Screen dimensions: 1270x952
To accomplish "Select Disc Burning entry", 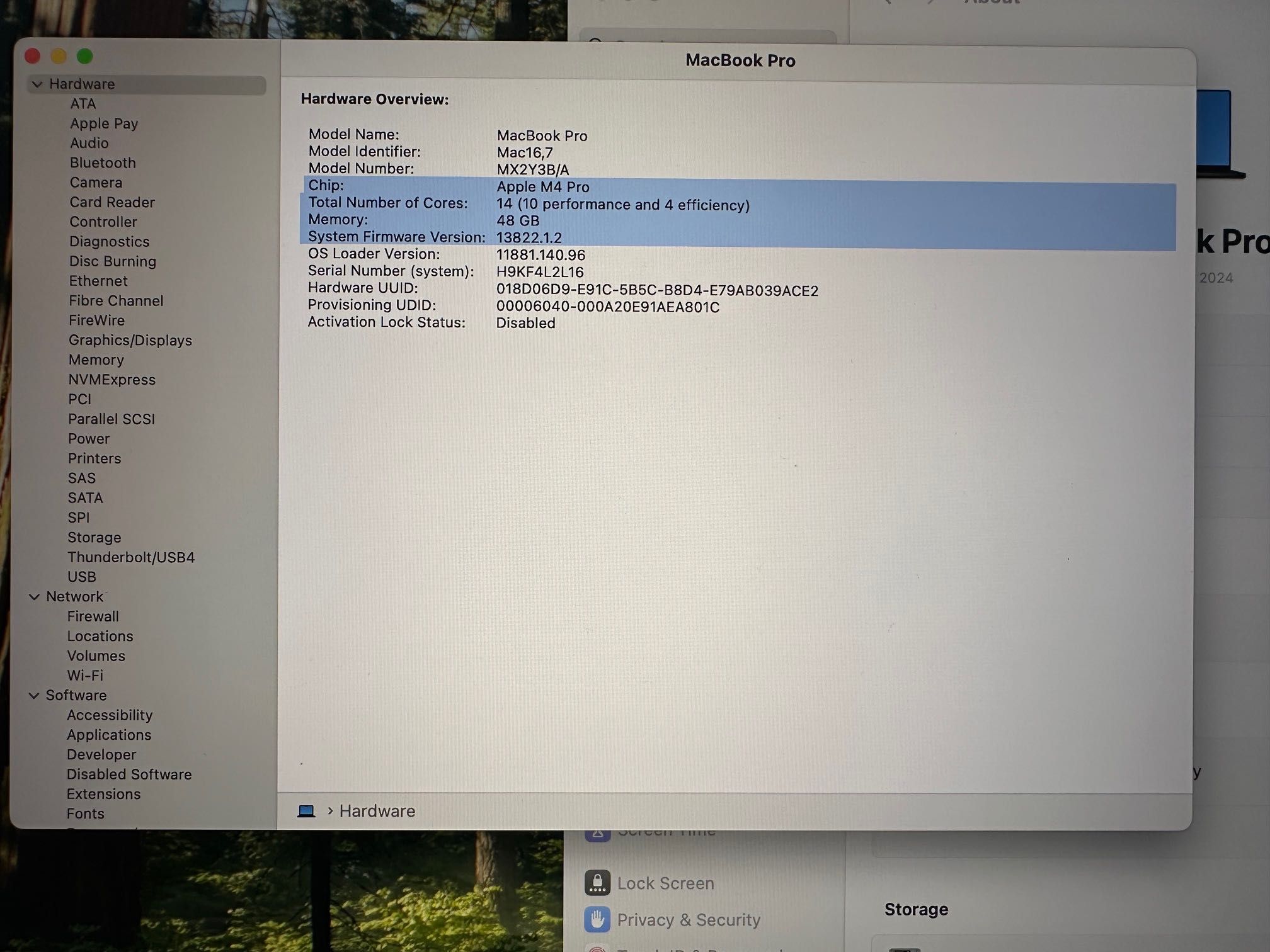I will tap(113, 261).
